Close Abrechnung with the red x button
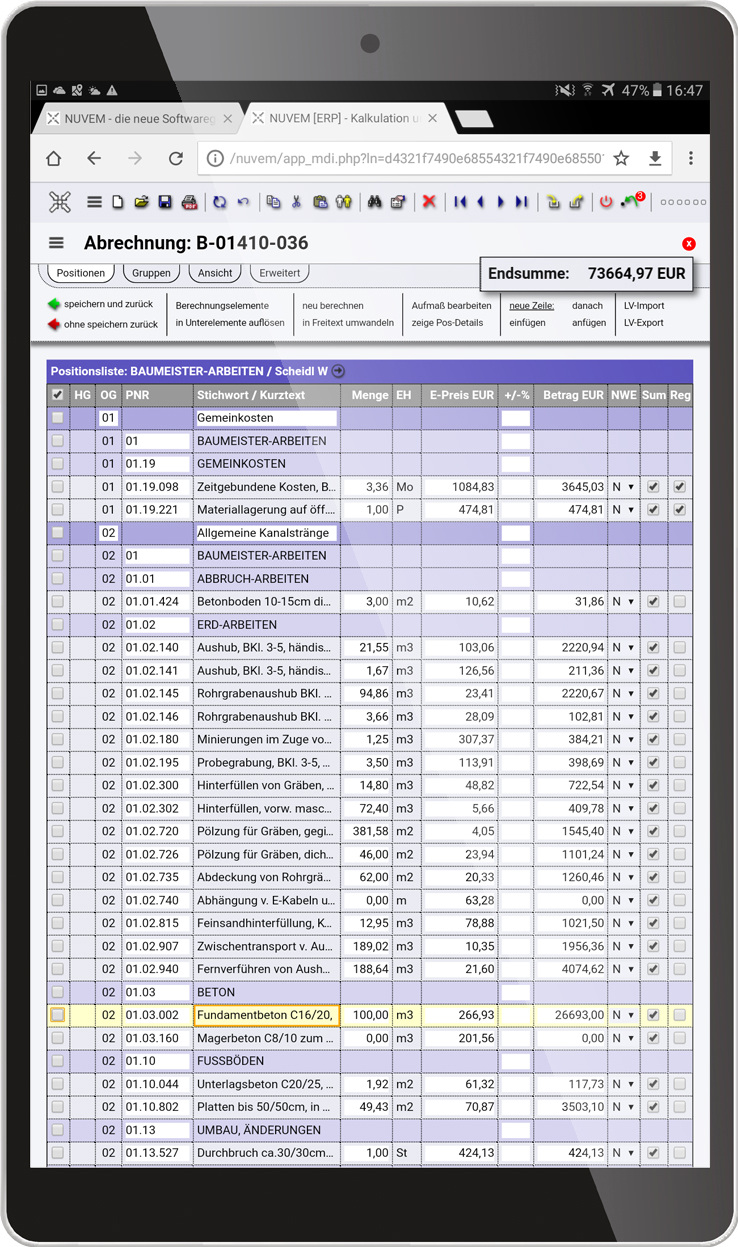The height and width of the screenshot is (1247, 738). (x=688, y=244)
